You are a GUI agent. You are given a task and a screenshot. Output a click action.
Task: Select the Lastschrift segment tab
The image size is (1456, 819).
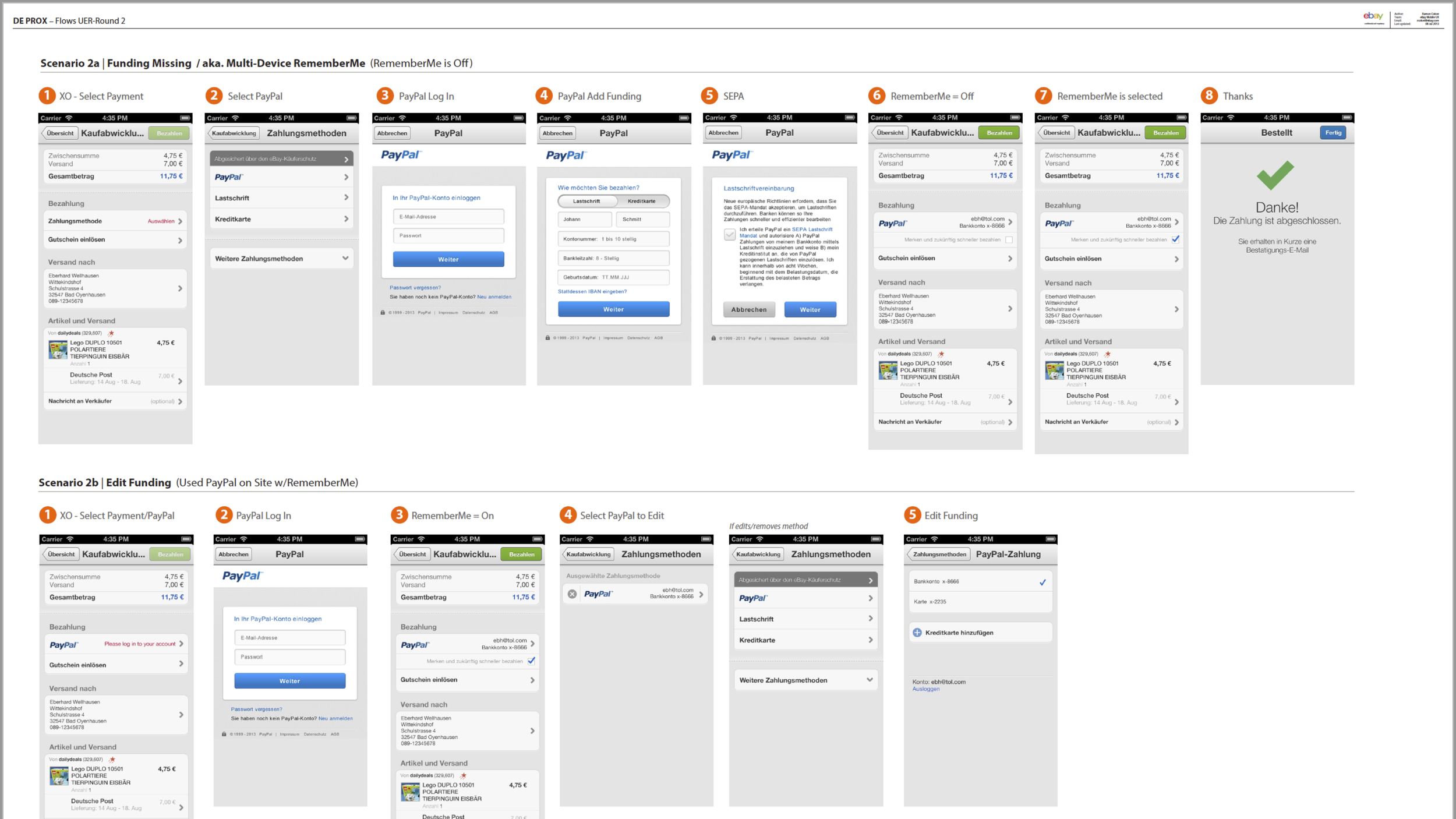586,201
